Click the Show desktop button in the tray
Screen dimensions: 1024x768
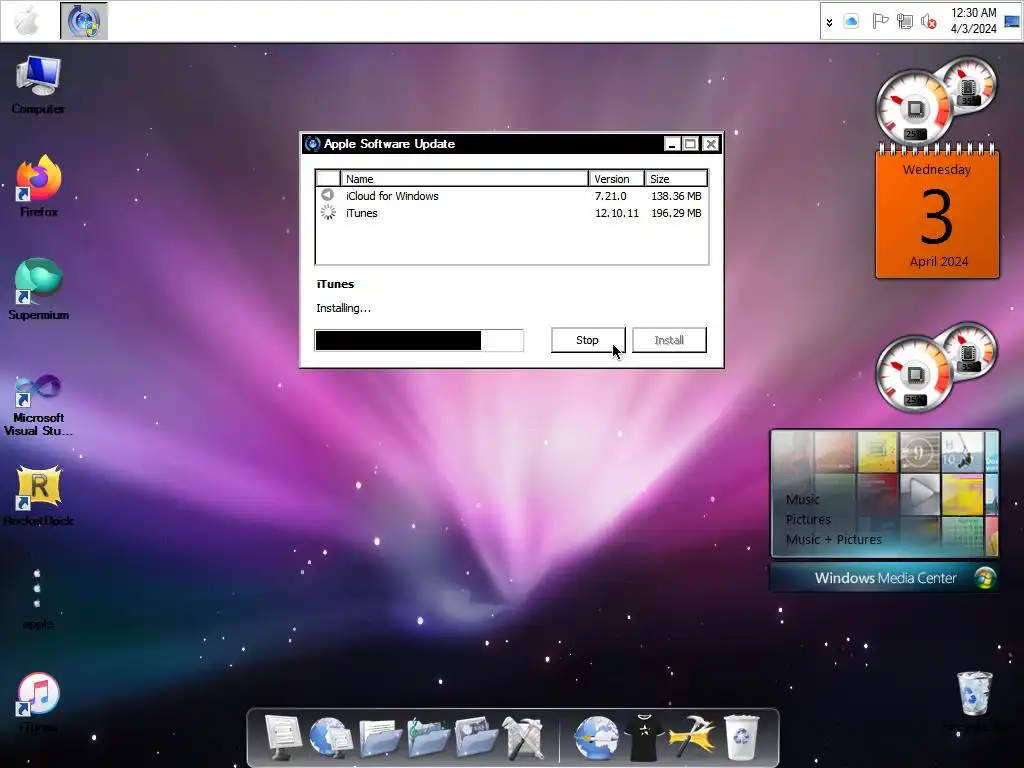pyautogui.click(x=1012, y=22)
